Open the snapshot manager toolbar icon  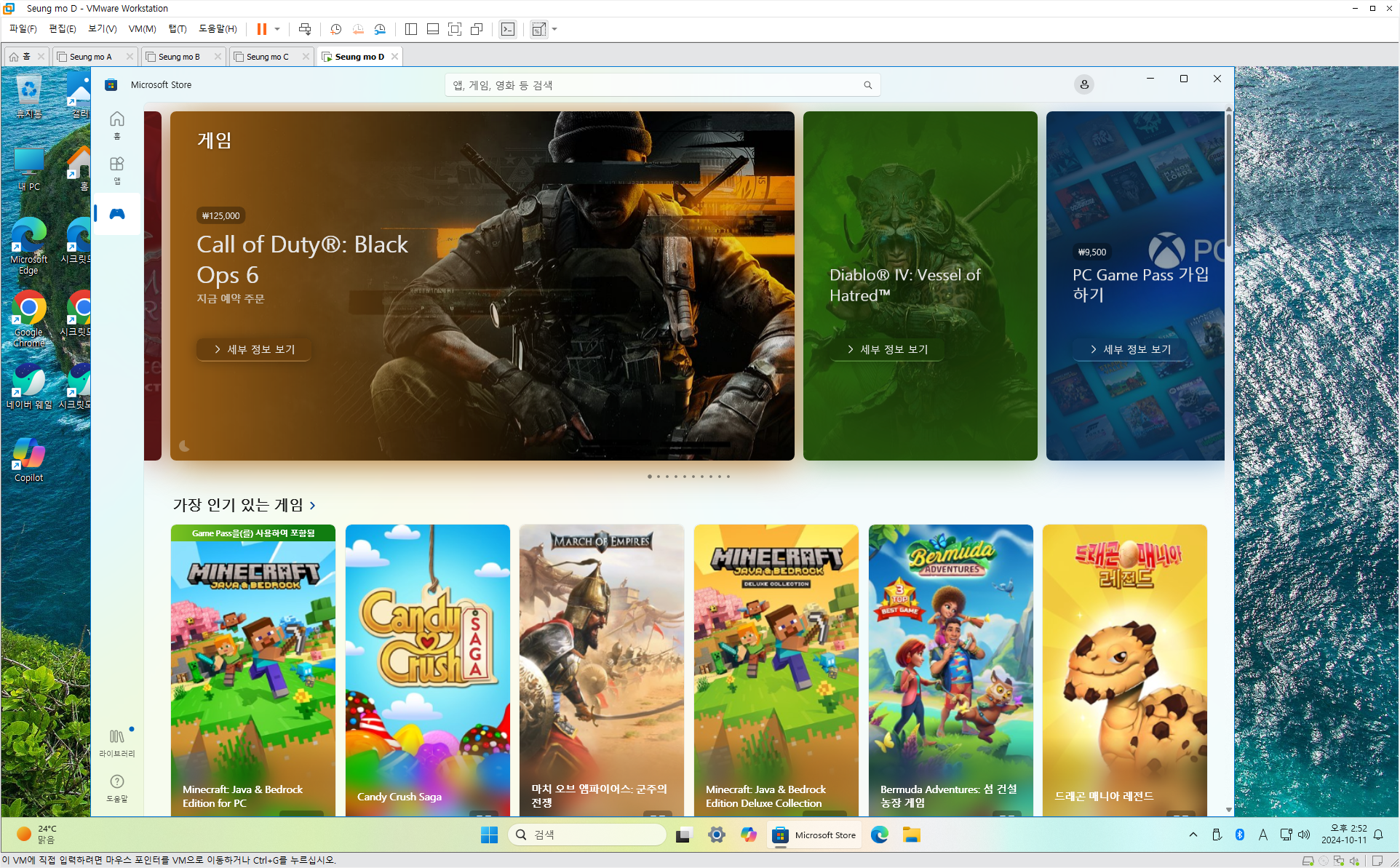pyautogui.click(x=380, y=29)
